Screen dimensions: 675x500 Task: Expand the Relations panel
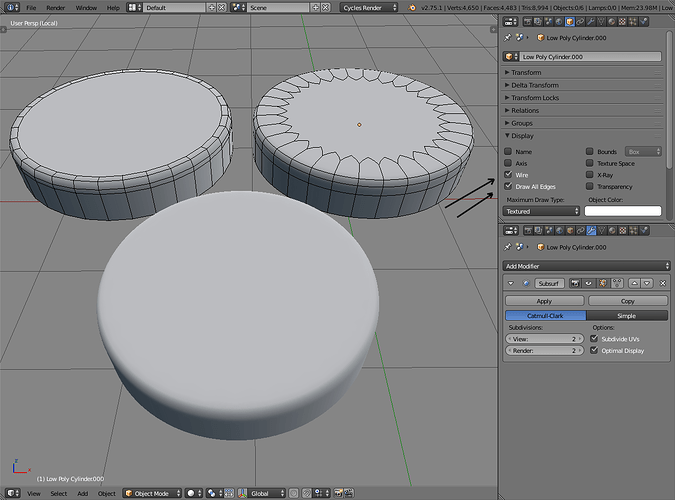coord(583,110)
